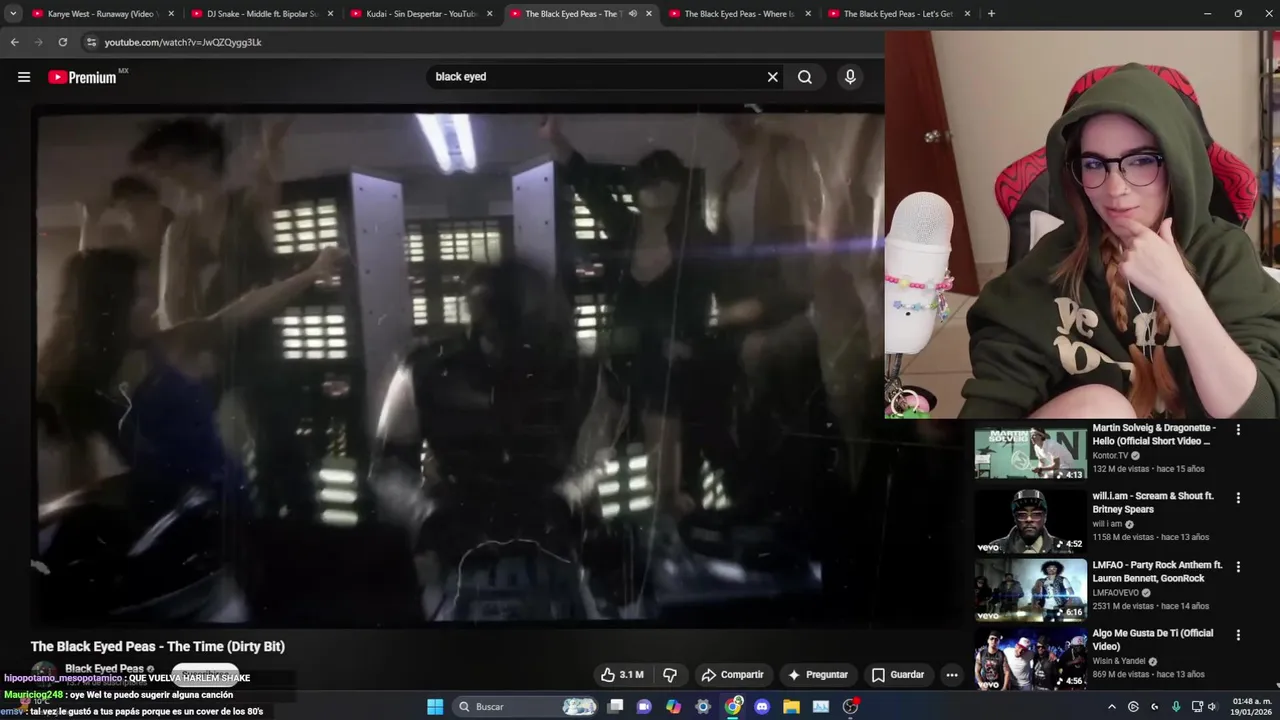Screen dimensions: 1280x720
Task: Close the Kudai - Sin Despertar tab
Action: pos(489,14)
